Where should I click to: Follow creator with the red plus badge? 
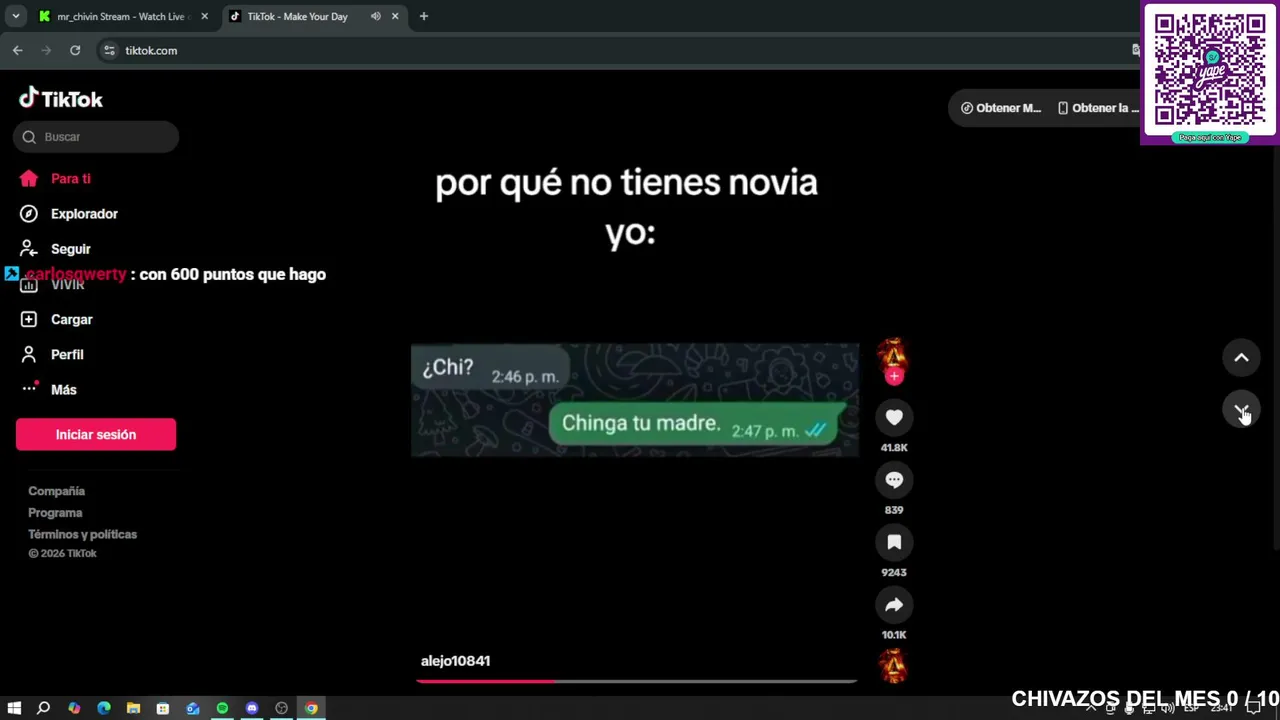(x=894, y=376)
